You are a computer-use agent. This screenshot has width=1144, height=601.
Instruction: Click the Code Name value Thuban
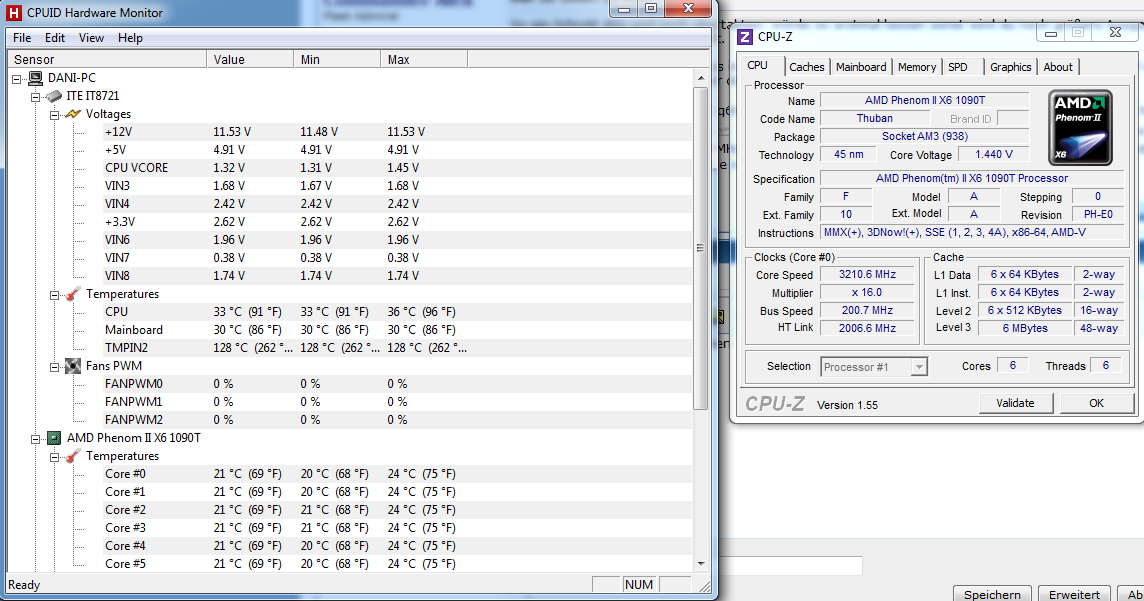click(875, 118)
